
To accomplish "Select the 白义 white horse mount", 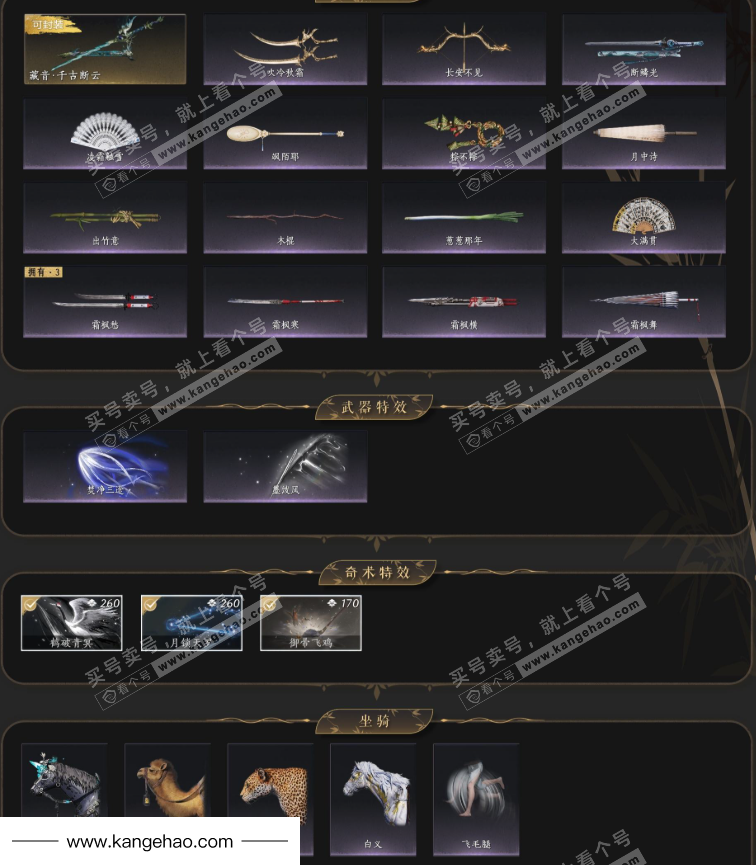I will pos(373,799).
